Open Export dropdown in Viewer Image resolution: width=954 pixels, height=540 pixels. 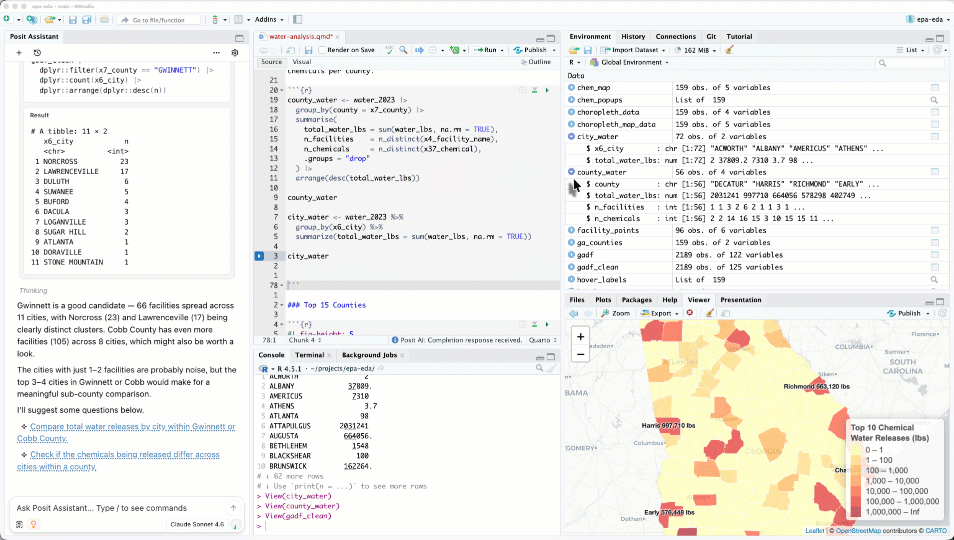(x=661, y=313)
